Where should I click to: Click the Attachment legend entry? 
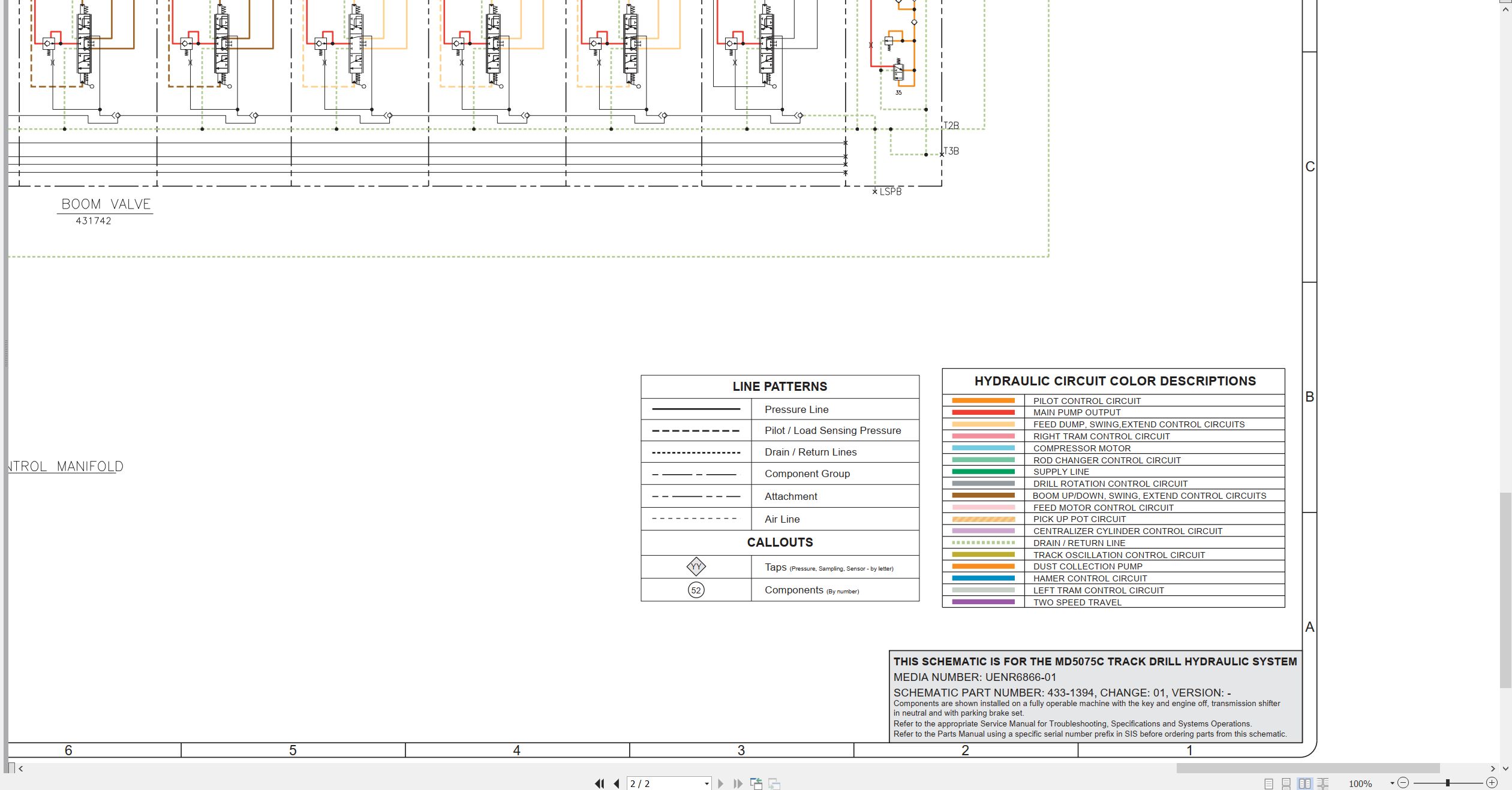790,496
